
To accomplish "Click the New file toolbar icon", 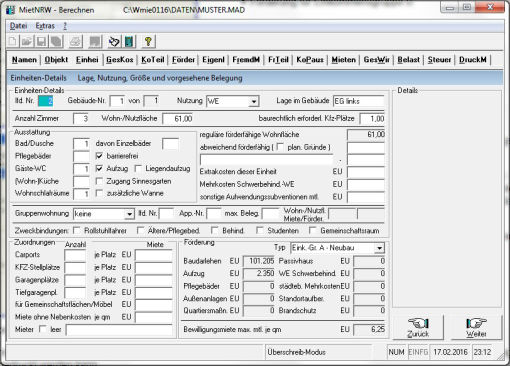I will coord(13,42).
